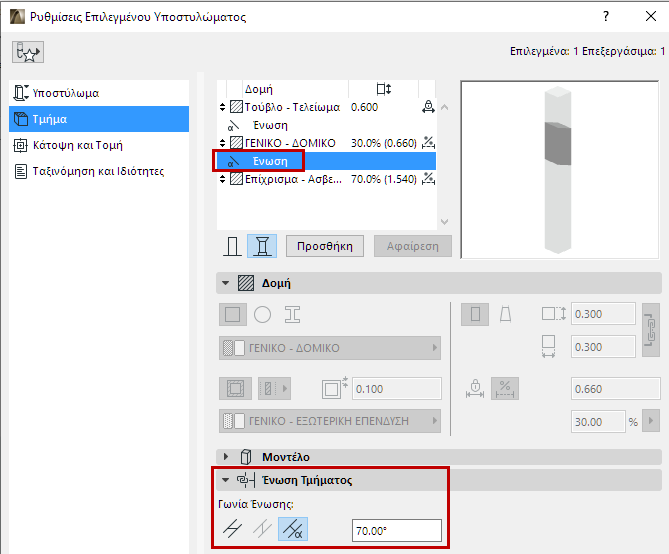Toggle the dimension chain link
The height and width of the screenshot is (554, 669).
pos(651,330)
